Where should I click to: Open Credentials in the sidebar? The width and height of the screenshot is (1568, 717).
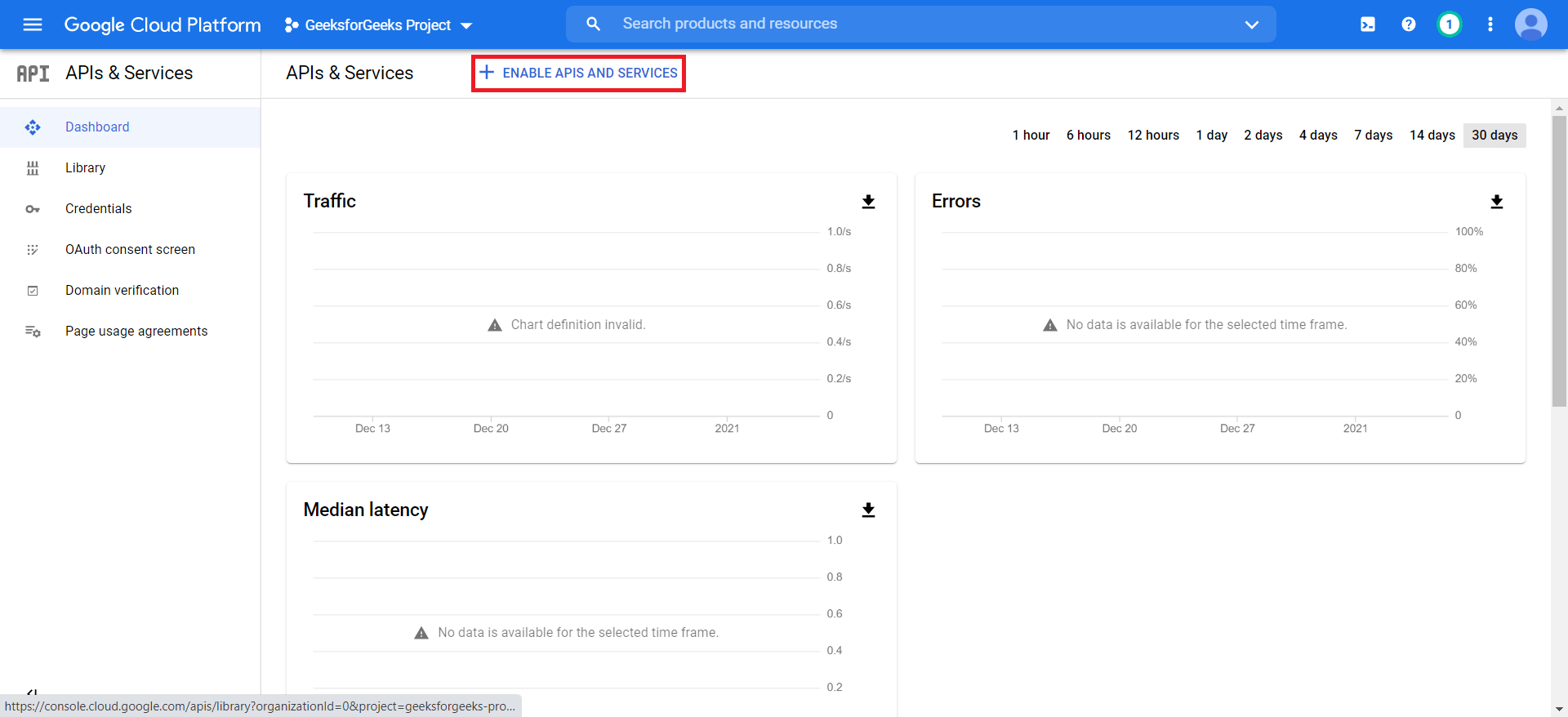(130, 209)
